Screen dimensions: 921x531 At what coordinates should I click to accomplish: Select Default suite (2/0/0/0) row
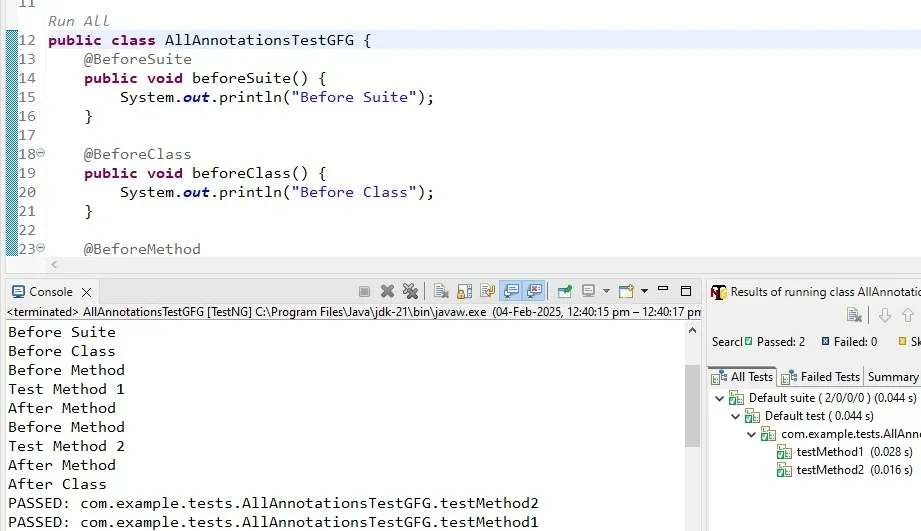[822, 398]
